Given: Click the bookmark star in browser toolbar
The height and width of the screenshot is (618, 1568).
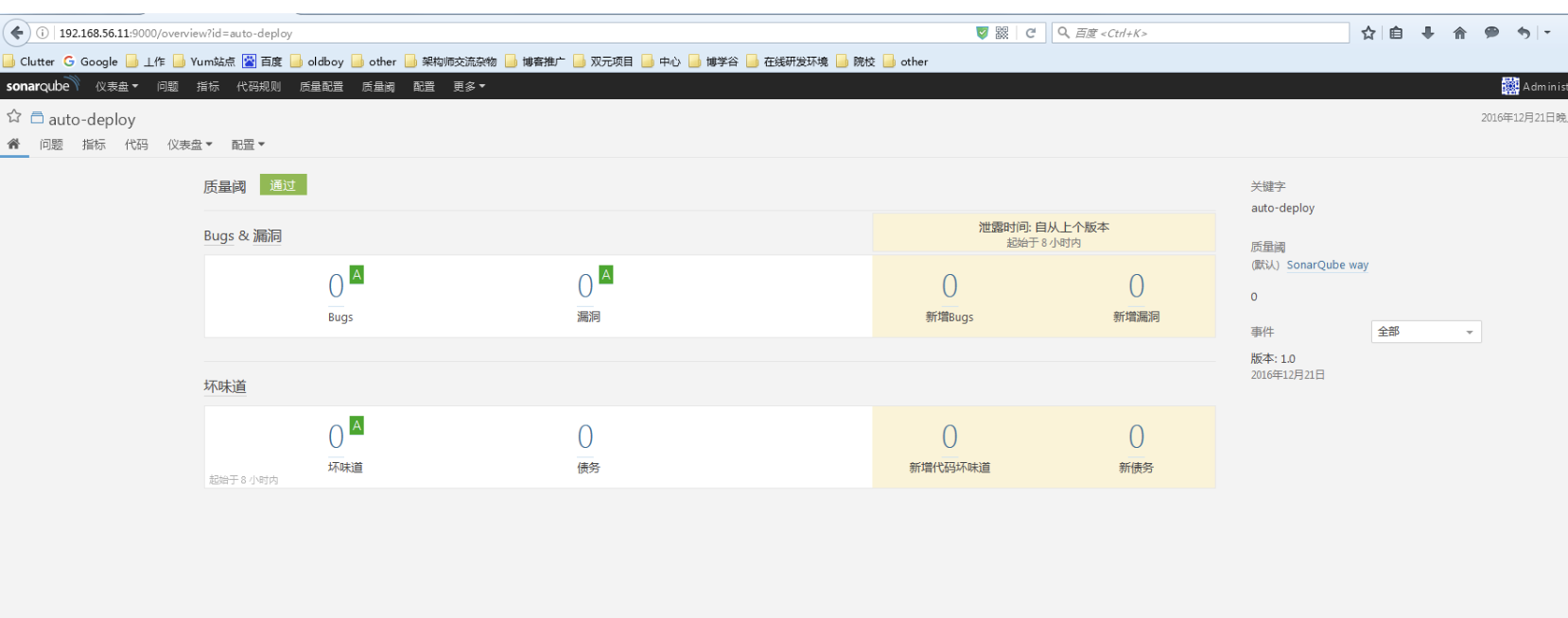Looking at the screenshot, I should (1368, 33).
